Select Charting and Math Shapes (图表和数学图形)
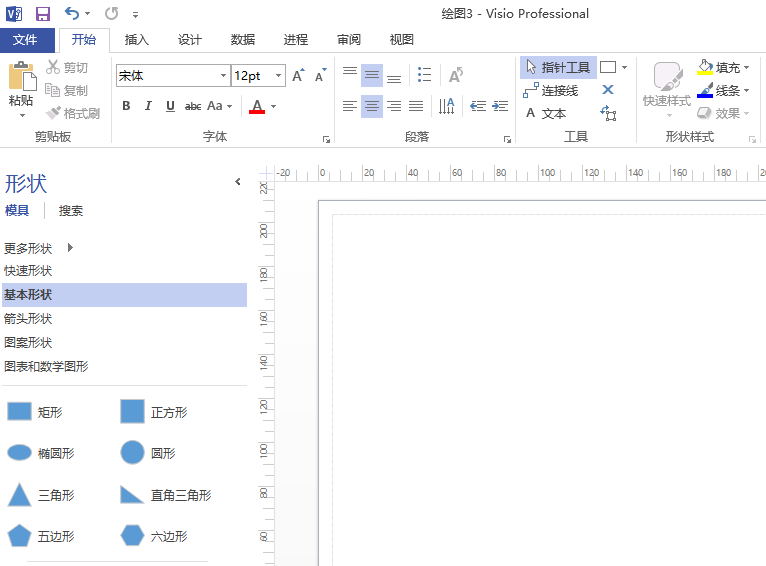 (46, 366)
